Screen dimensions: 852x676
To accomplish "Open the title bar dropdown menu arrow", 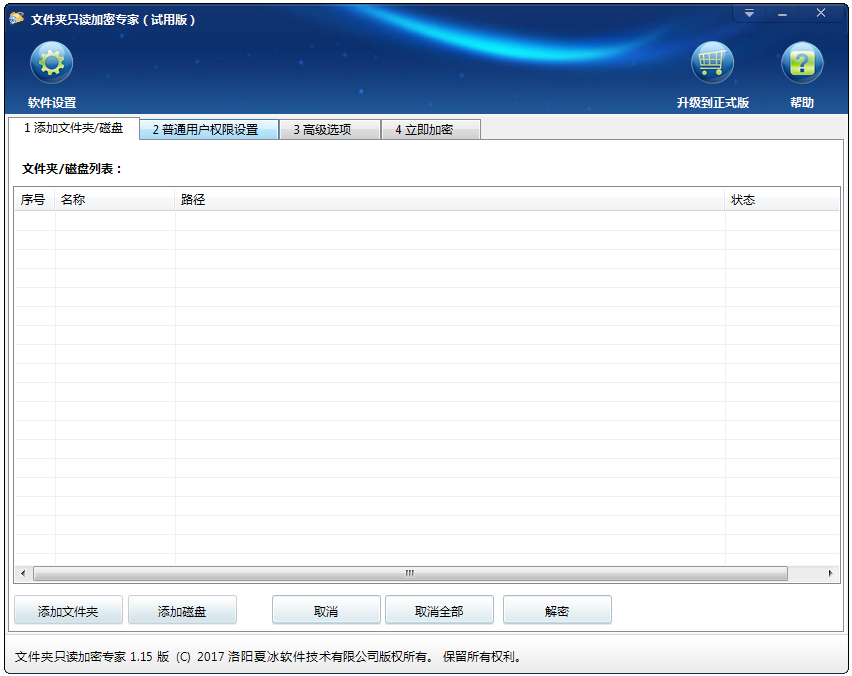I will click(749, 13).
